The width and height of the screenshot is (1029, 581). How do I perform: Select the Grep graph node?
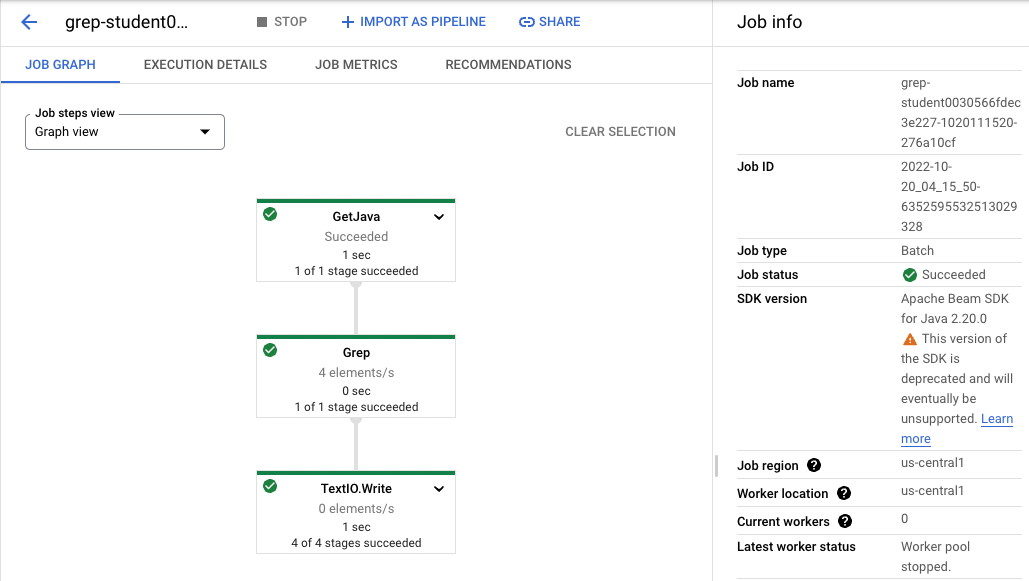(x=356, y=376)
